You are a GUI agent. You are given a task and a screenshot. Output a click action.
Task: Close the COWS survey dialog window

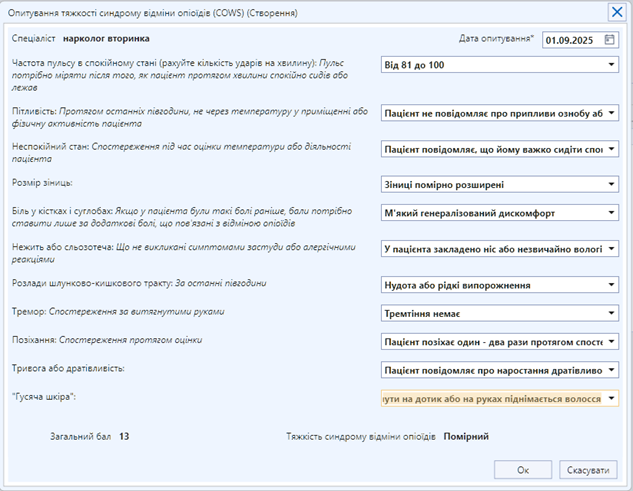[x=618, y=12]
